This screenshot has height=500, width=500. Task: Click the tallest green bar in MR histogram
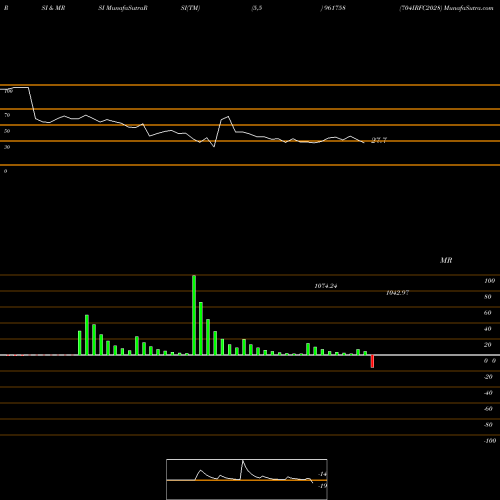point(194,315)
